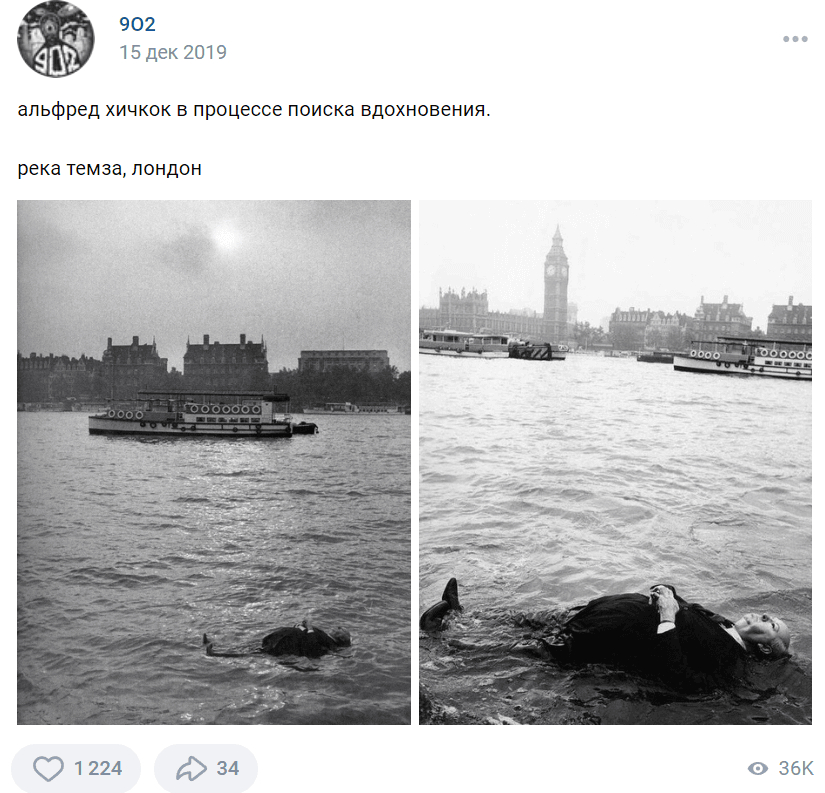The image size is (825, 793).
Task: Click the post text about альфред хичкок
Action: pos(254,109)
